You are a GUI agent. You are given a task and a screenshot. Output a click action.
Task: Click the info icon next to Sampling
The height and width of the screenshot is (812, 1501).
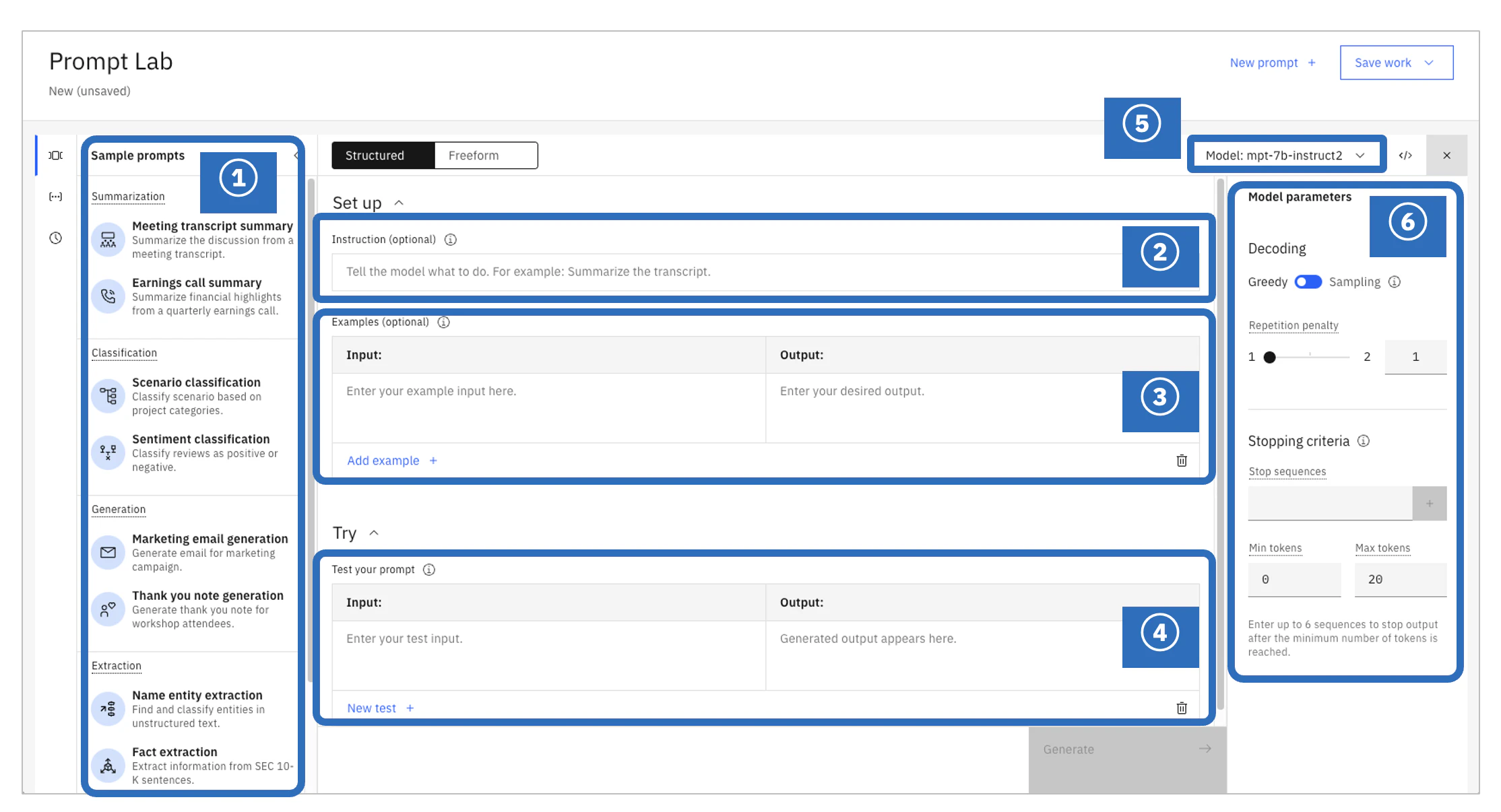point(1395,282)
